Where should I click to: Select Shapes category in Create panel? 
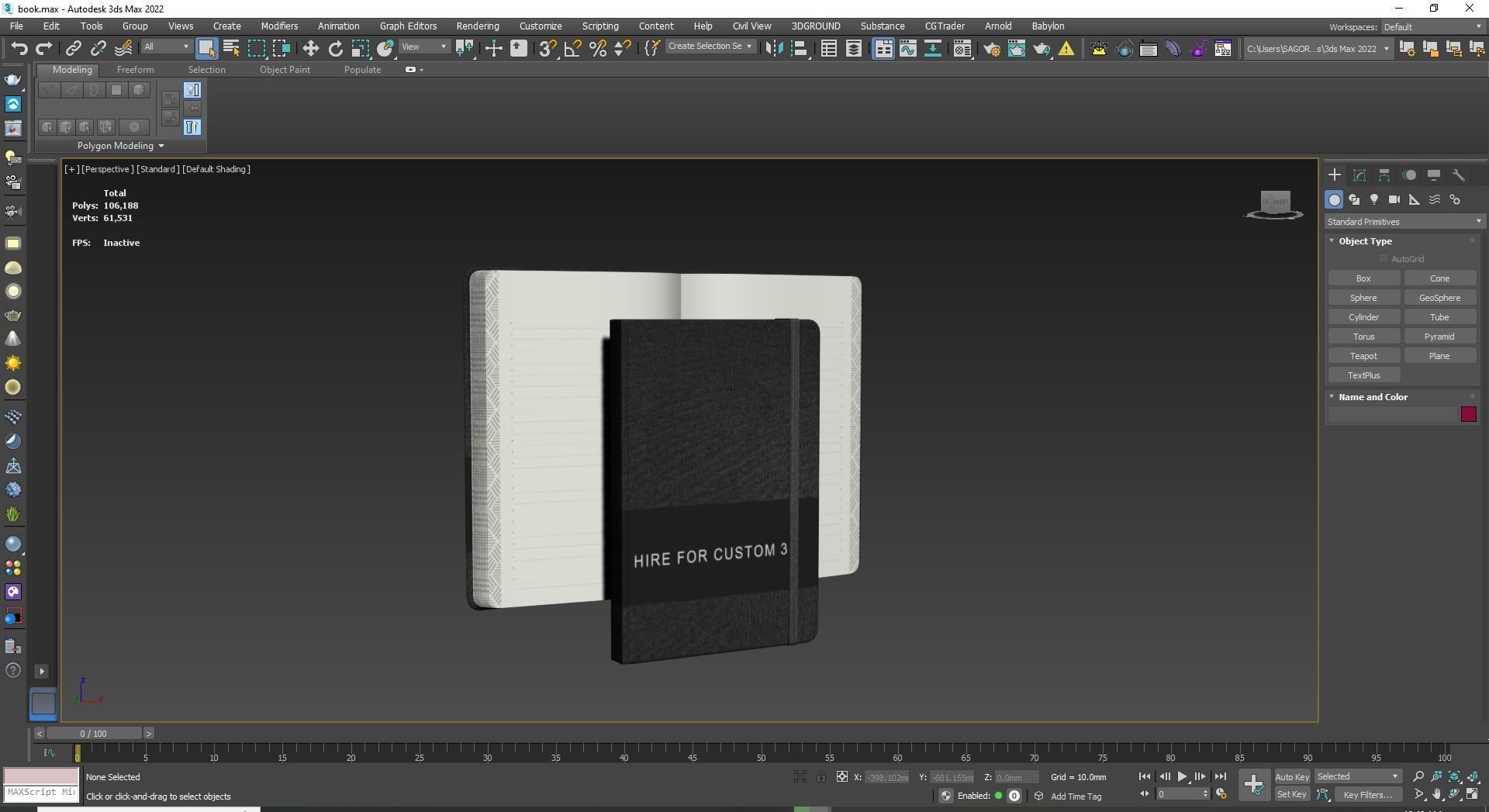click(1354, 200)
